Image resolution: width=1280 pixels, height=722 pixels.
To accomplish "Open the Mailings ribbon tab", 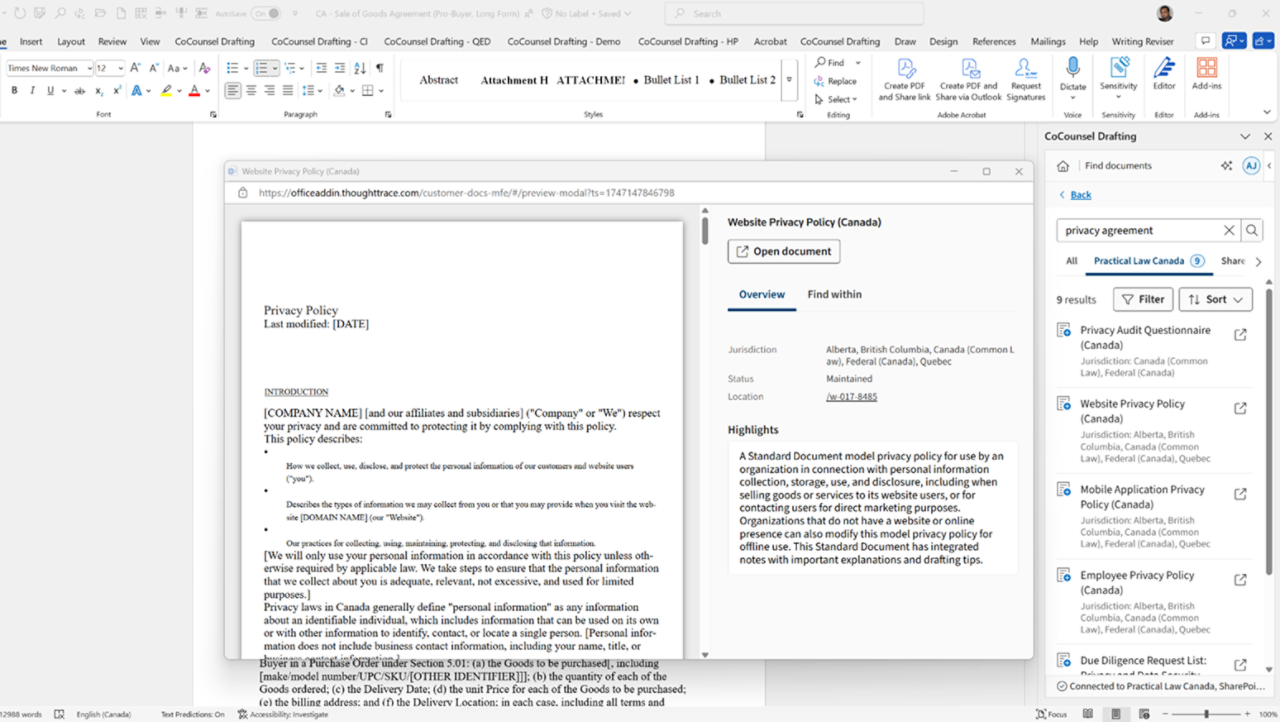I will (x=1048, y=42).
